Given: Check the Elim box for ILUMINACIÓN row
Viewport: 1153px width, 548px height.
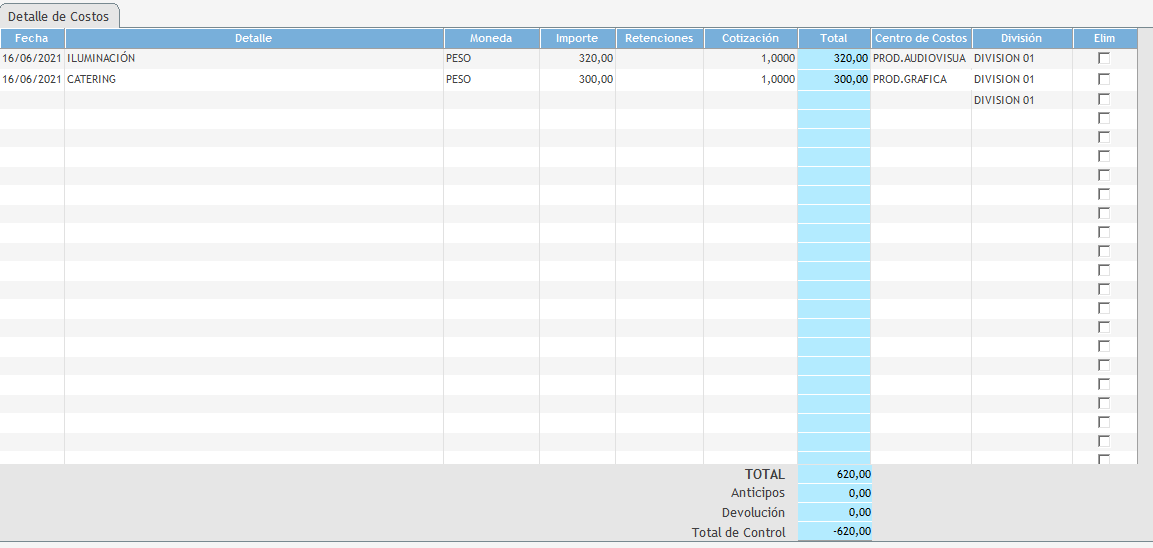Looking at the screenshot, I should 1104,58.
